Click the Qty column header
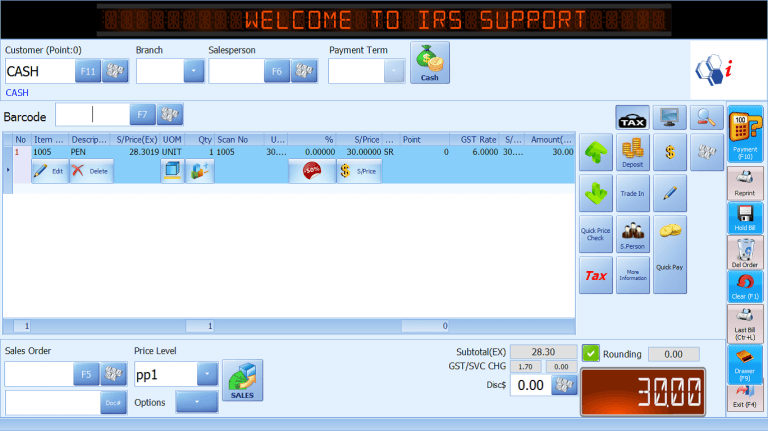 (x=200, y=140)
